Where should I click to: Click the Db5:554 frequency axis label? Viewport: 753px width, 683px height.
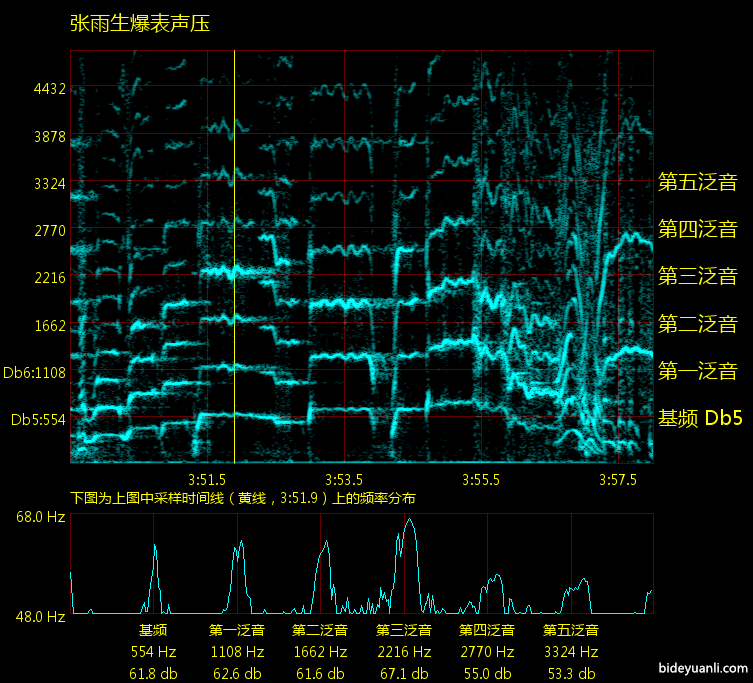[x=37, y=419]
